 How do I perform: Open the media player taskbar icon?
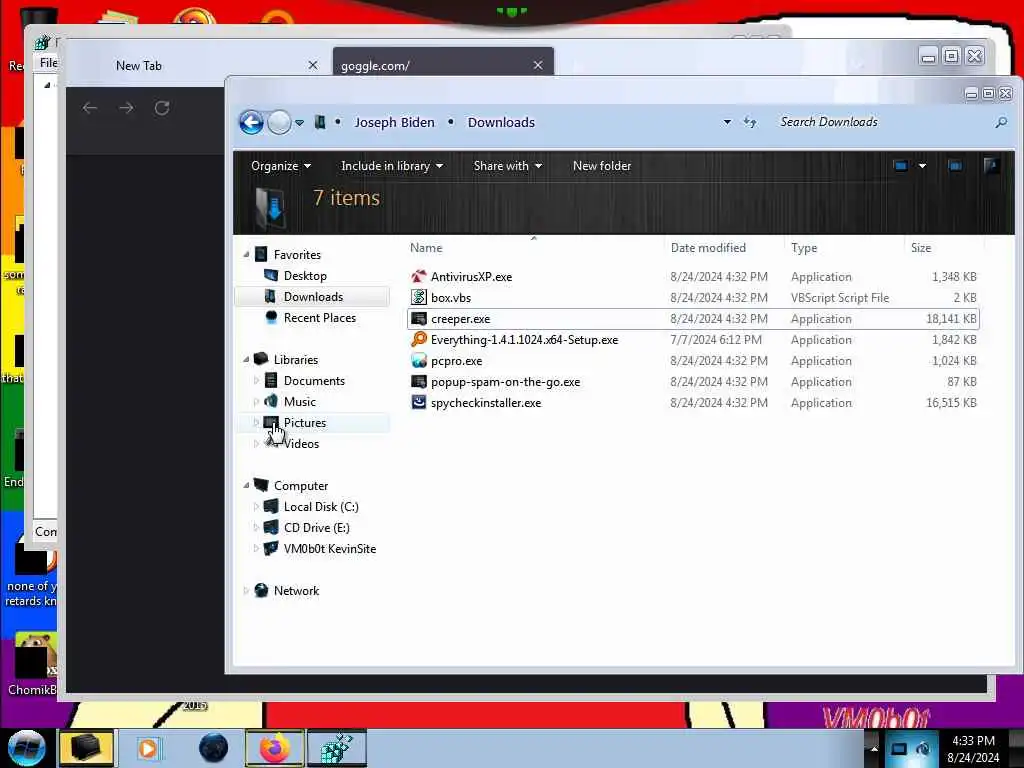pyautogui.click(x=148, y=748)
